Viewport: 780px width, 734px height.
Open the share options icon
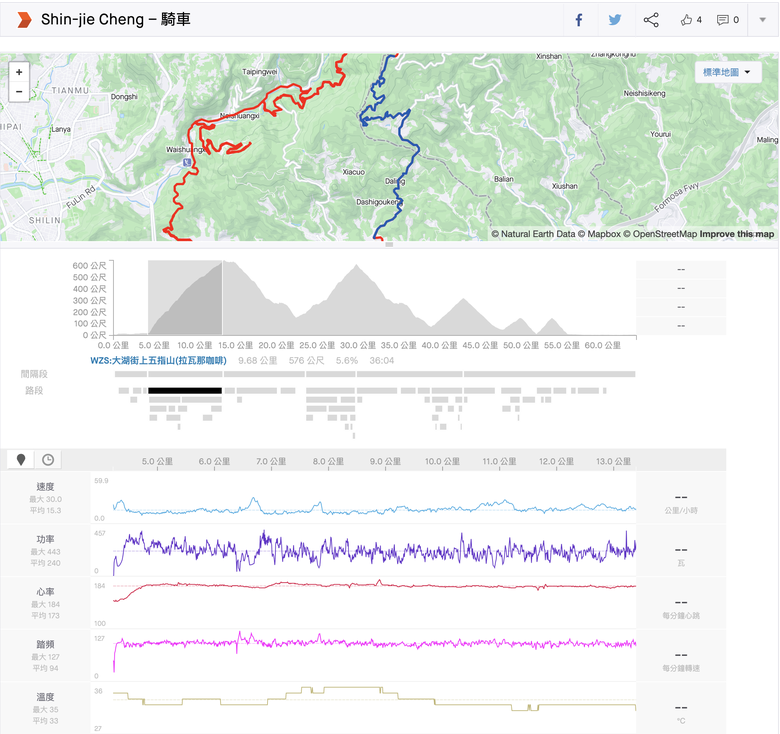coord(651,20)
